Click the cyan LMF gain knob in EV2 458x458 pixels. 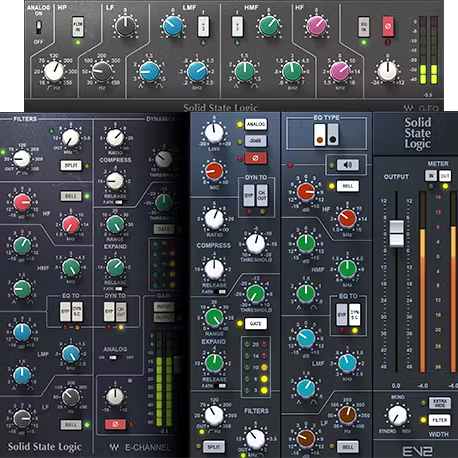click(306, 338)
